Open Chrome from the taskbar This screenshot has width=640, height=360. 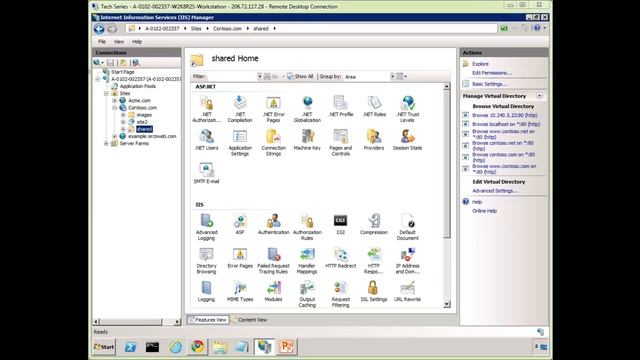[198, 347]
